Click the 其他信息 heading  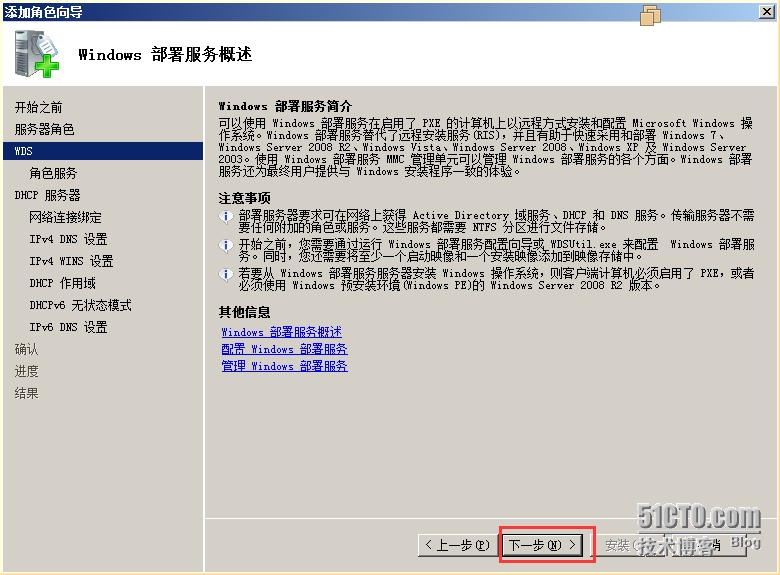(x=244, y=312)
